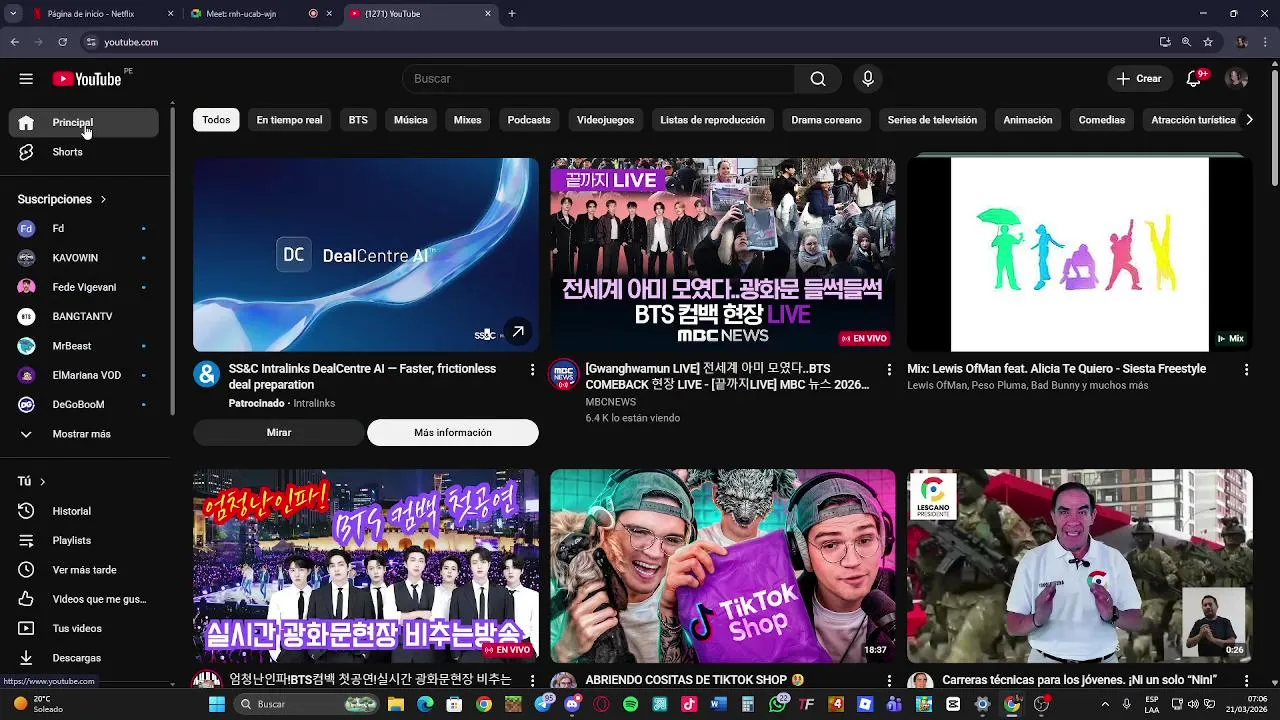Screen dimensions: 1280x720
Task: Select the Mixes filter chip
Action: click(x=467, y=120)
